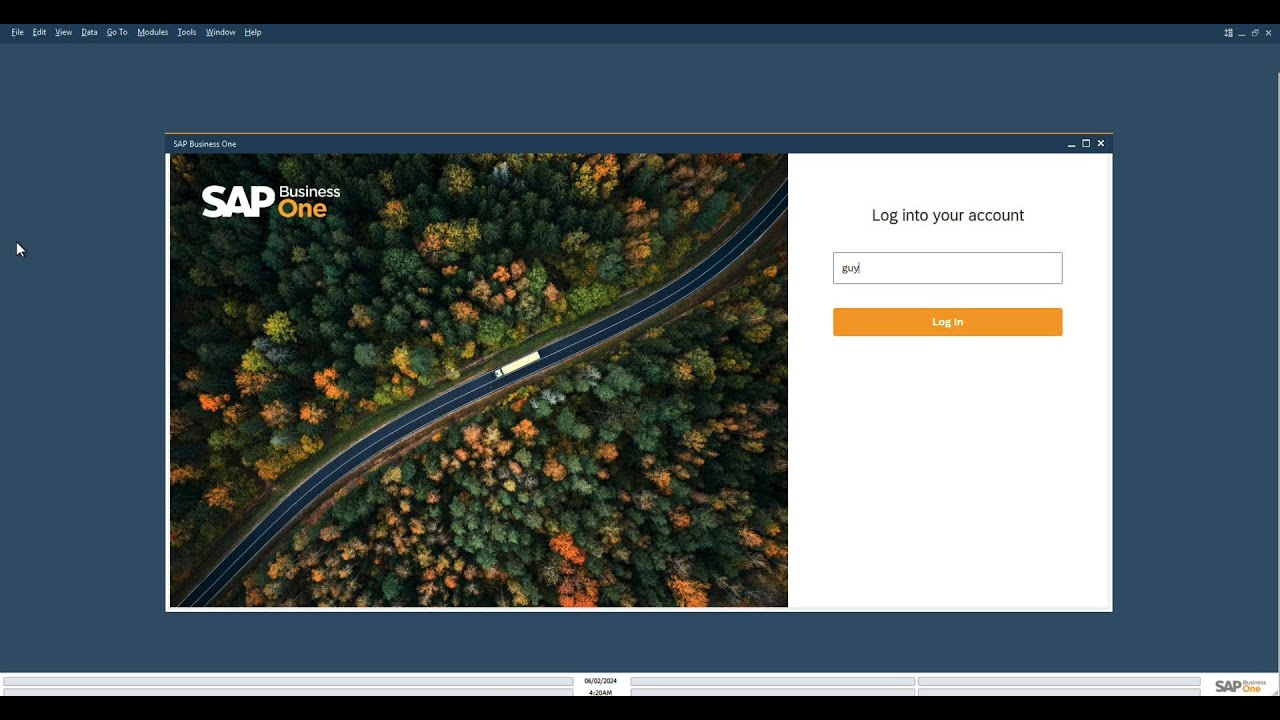1280x720 pixels.
Task: Click the date 06/02/2024 in status bar
Action: click(600, 681)
